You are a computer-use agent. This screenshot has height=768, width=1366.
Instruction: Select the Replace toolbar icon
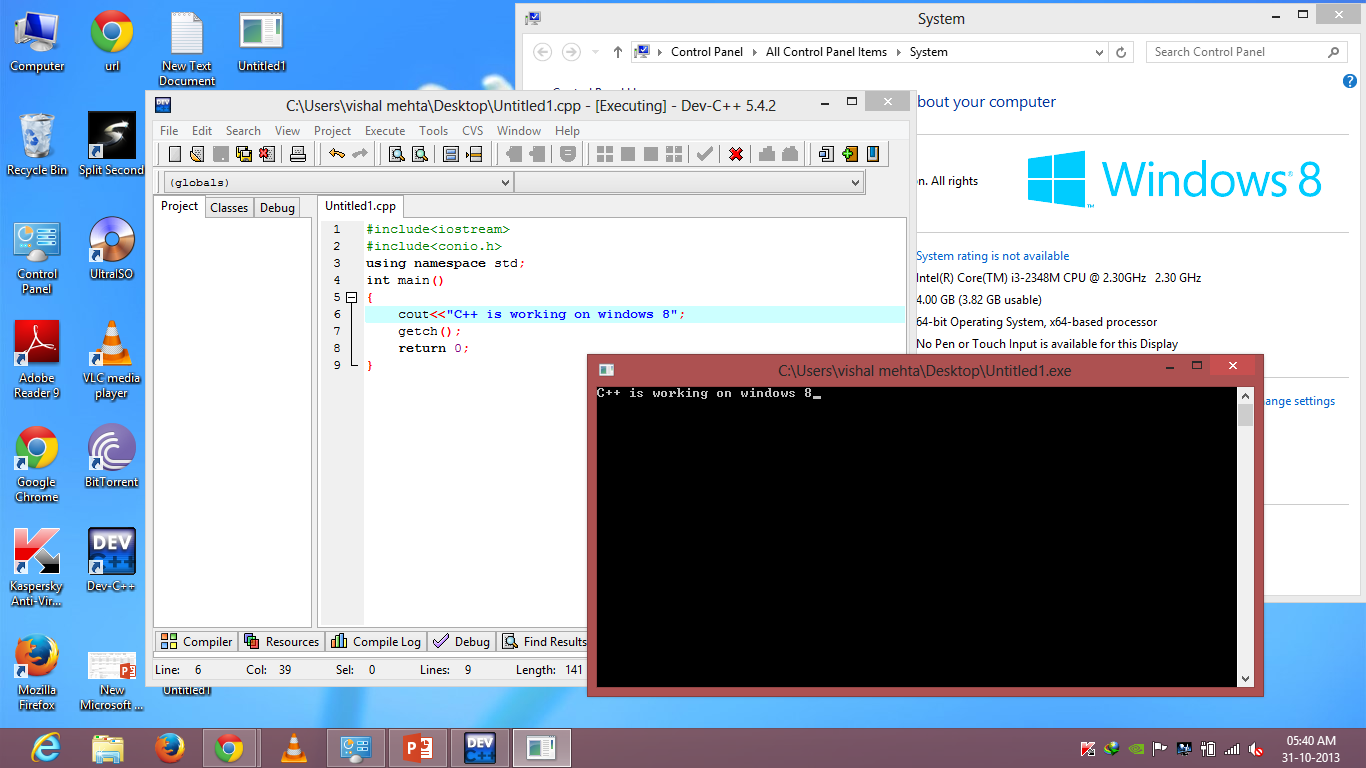click(x=418, y=153)
